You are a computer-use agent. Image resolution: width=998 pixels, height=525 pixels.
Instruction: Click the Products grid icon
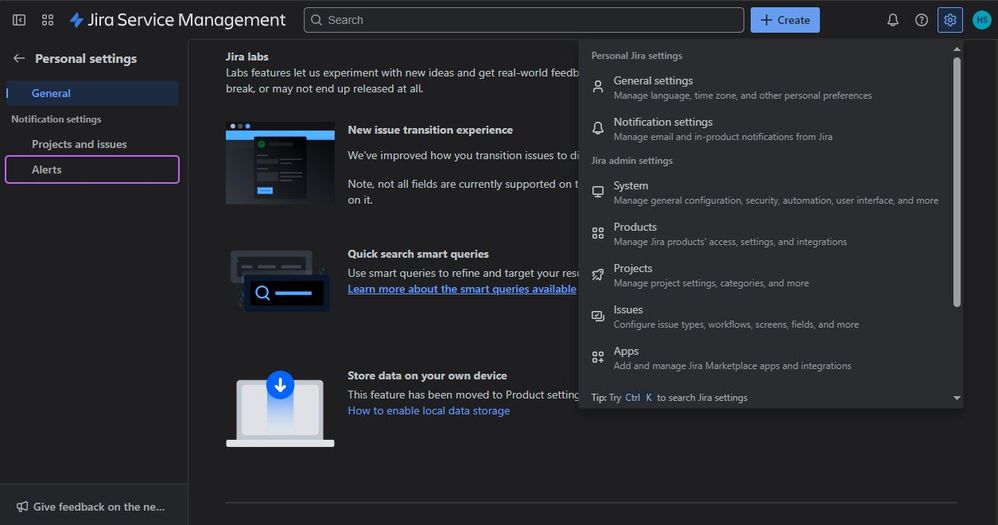coord(598,233)
